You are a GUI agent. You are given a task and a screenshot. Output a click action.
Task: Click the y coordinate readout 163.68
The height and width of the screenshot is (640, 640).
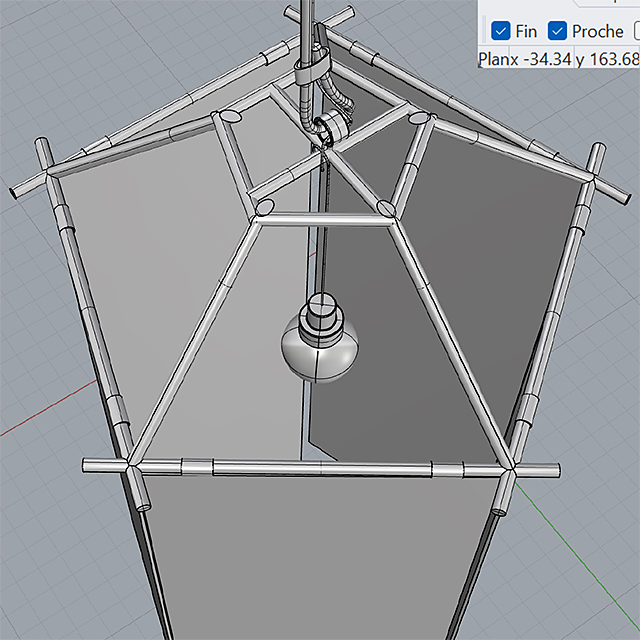tap(612, 59)
